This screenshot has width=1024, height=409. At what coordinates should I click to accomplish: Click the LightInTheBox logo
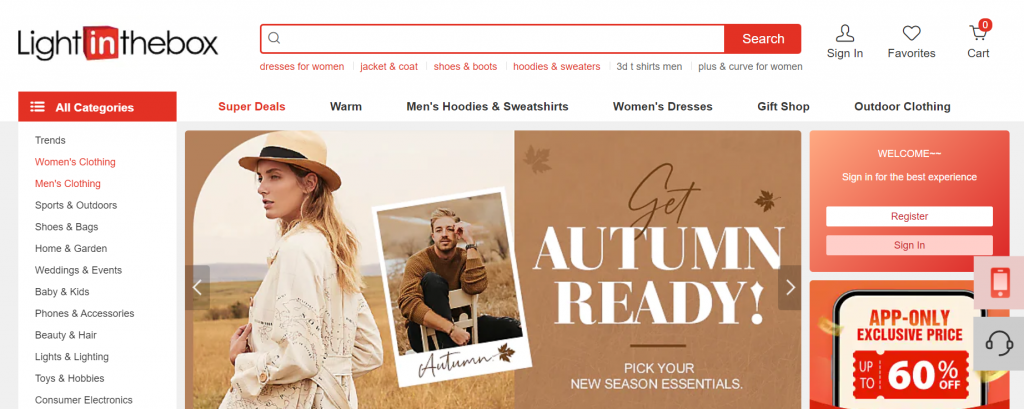(118, 43)
